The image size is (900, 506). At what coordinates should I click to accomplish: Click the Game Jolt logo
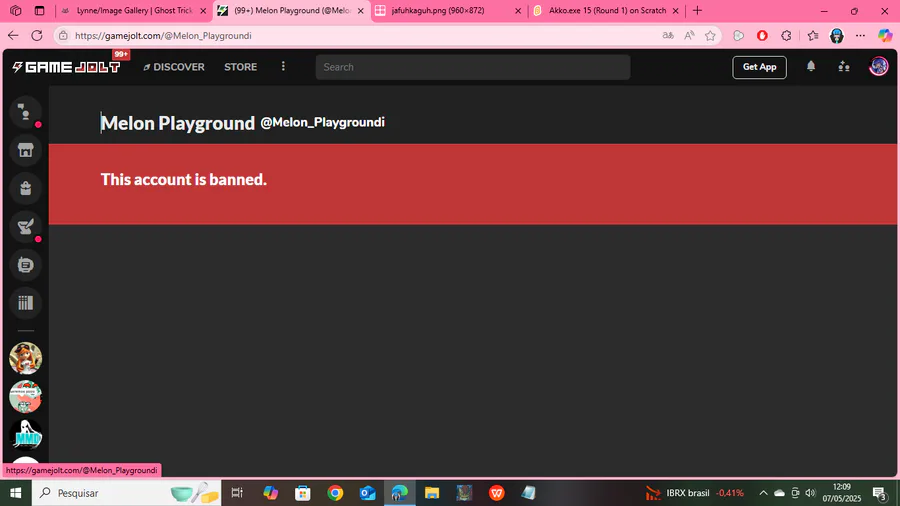click(67, 67)
